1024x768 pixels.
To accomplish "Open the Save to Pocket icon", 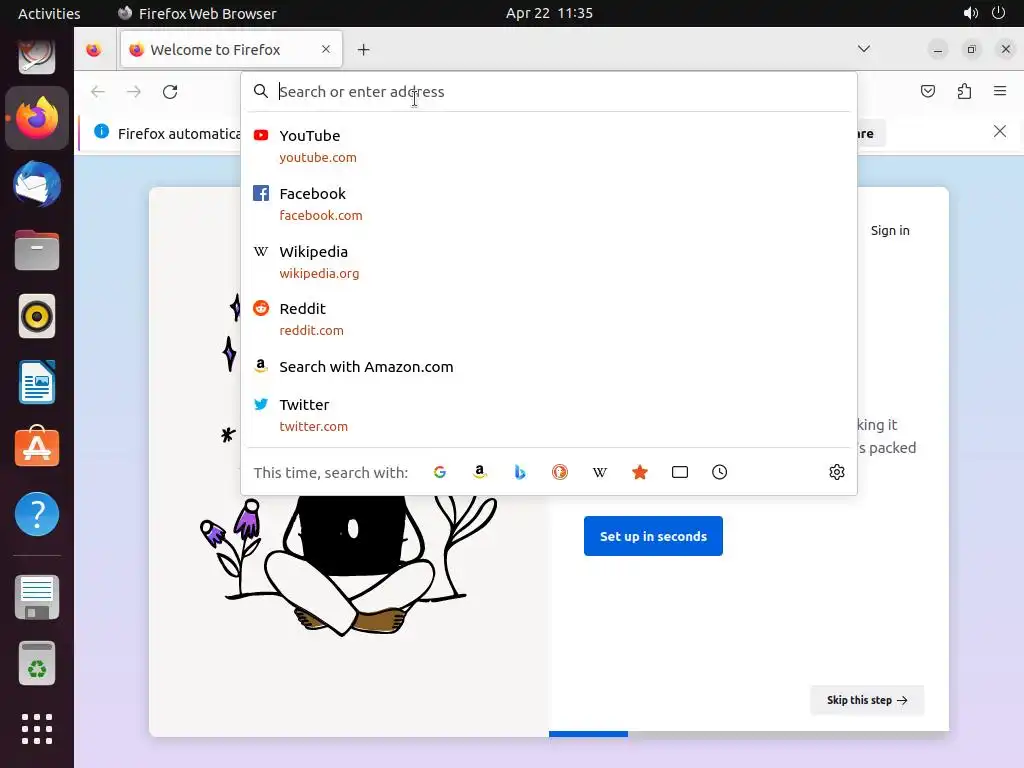I will 928,91.
